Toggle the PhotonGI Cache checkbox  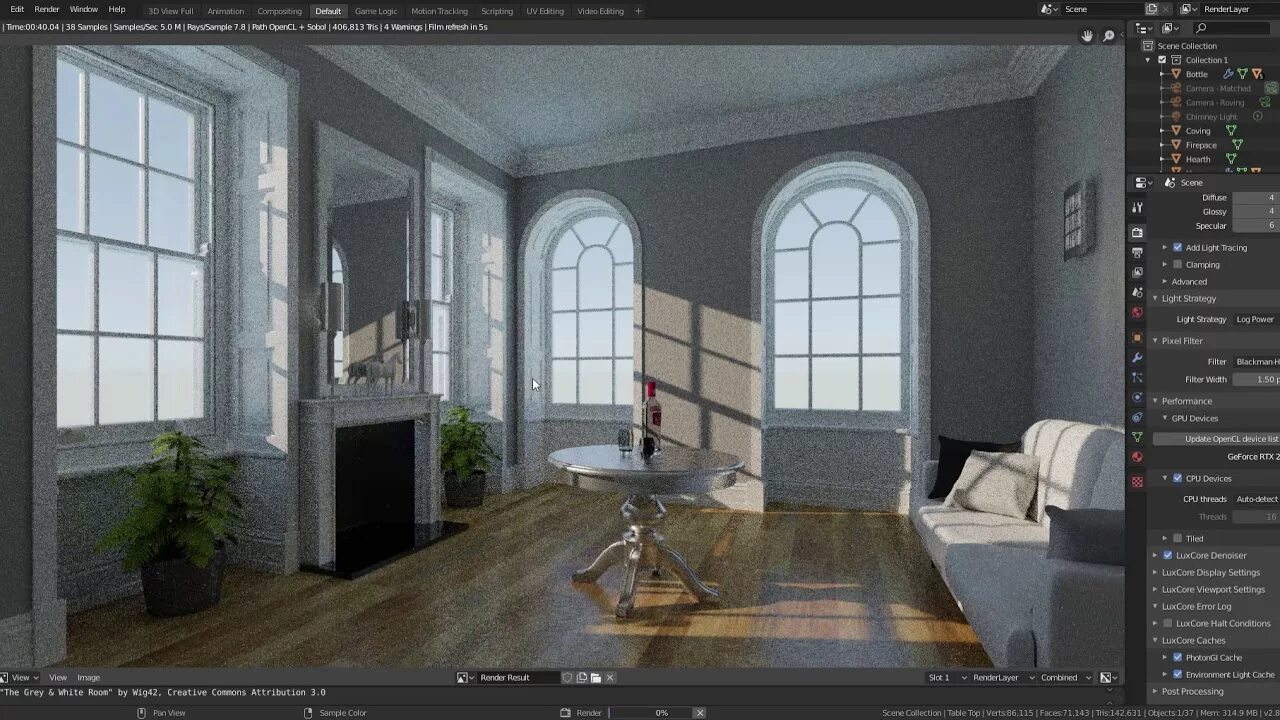pos(1177,657)
